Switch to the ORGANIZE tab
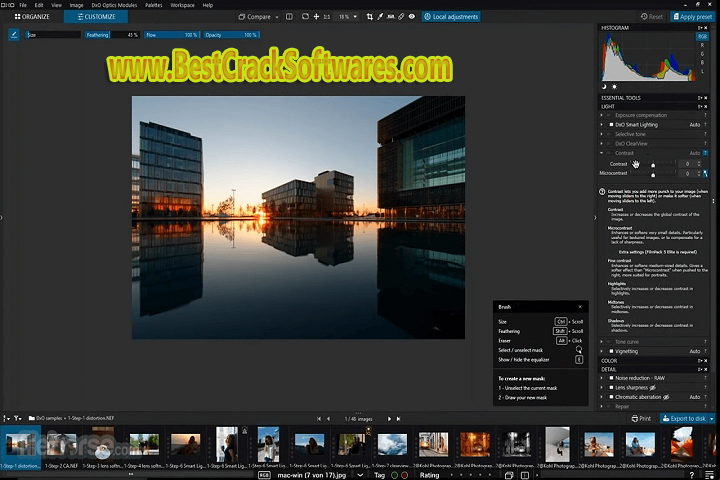The width and height of the screenshot is (720, 480). [32, 17]
